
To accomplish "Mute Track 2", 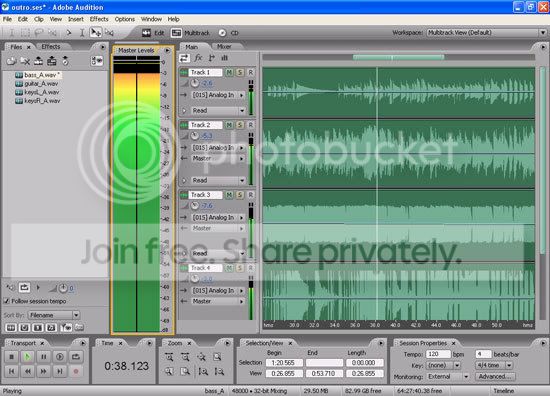I will 229,125.
